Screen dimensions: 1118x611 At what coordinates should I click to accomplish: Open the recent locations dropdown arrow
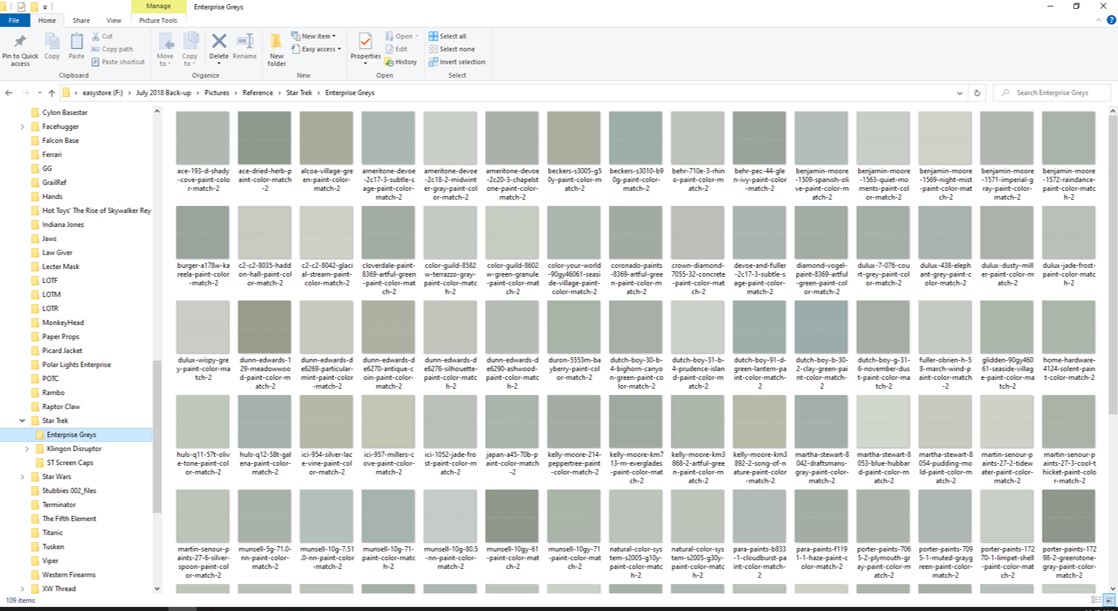39,93
